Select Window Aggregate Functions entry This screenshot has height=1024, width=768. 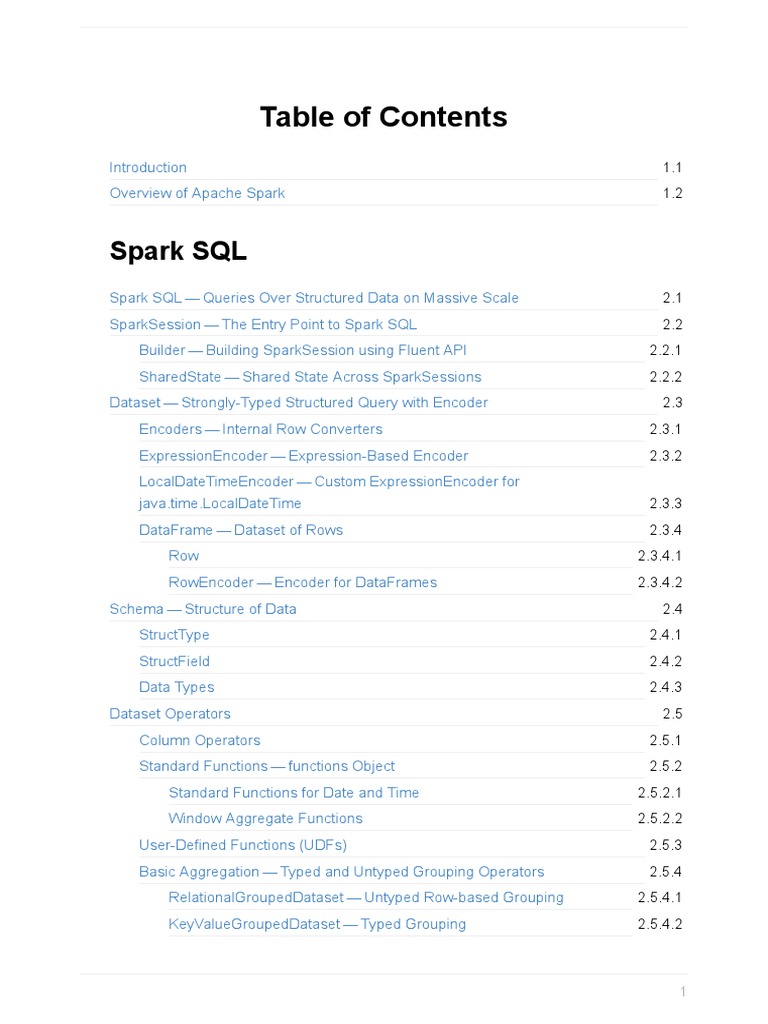pyautogui.click(x=265, y=818)
